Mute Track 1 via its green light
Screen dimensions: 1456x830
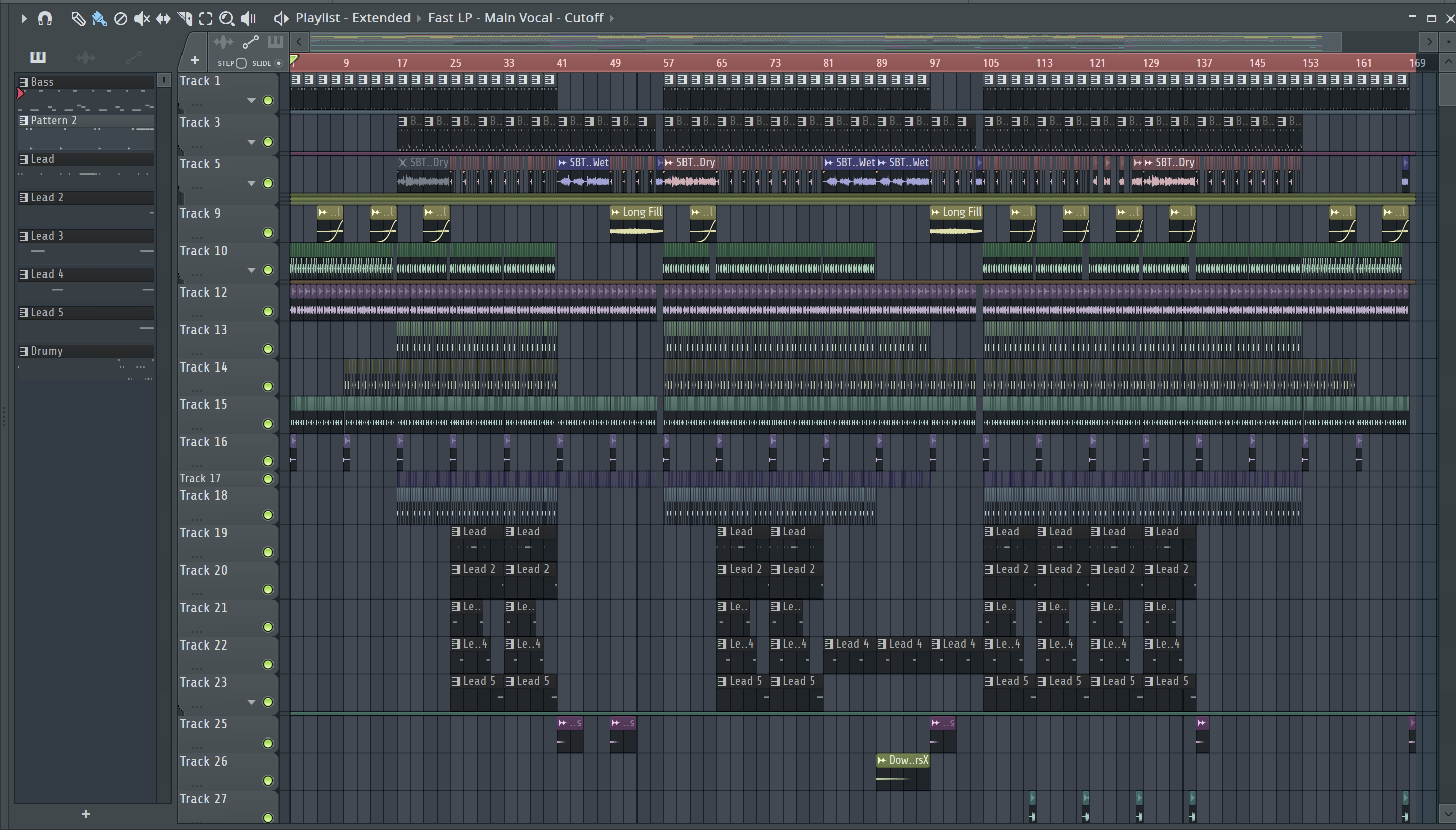pos(268,100)
